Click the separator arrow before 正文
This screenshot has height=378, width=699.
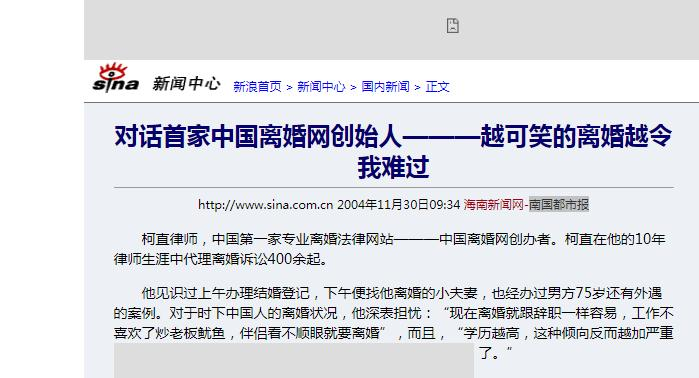[417, 87]
